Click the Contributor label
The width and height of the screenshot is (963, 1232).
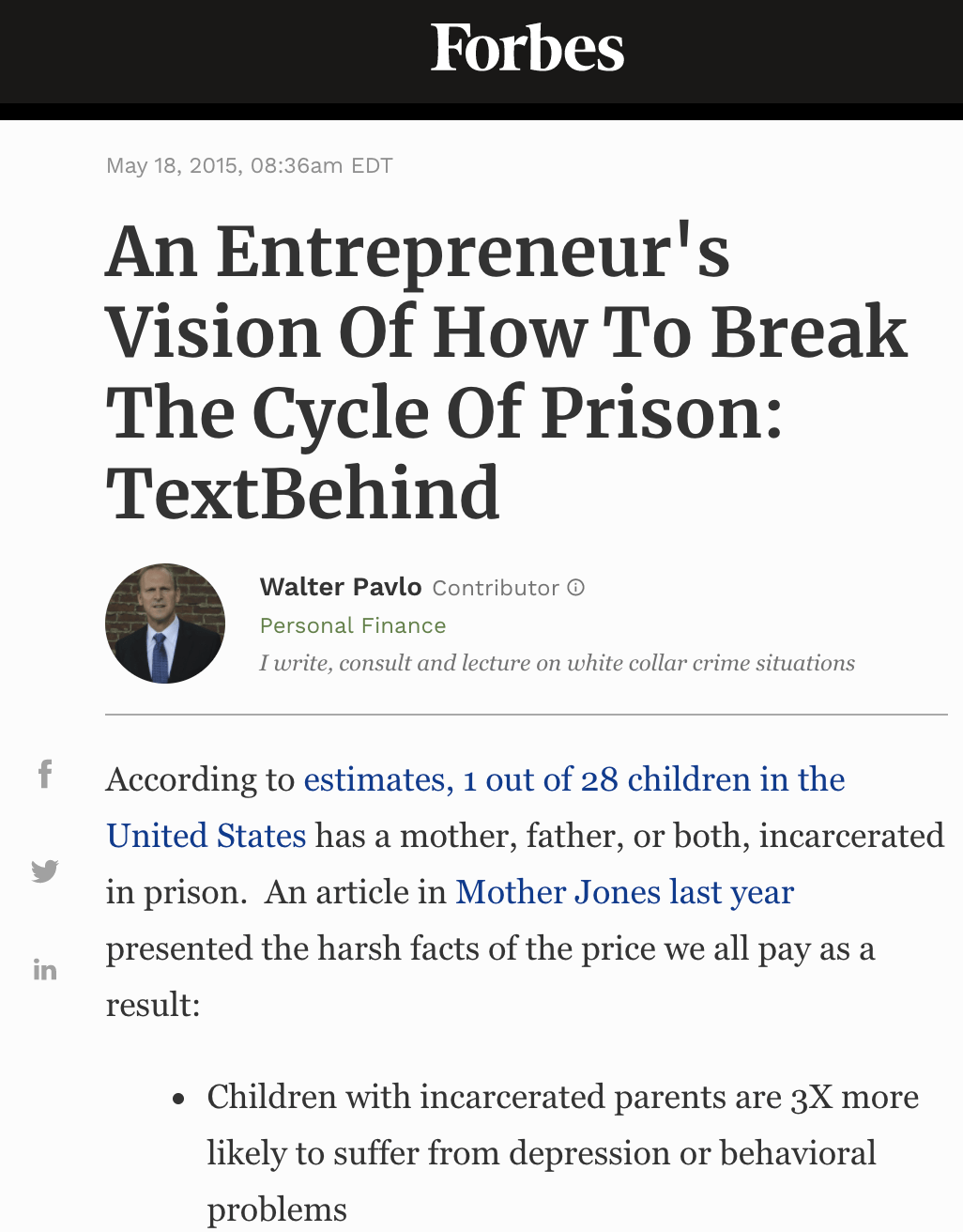[496, 588]
